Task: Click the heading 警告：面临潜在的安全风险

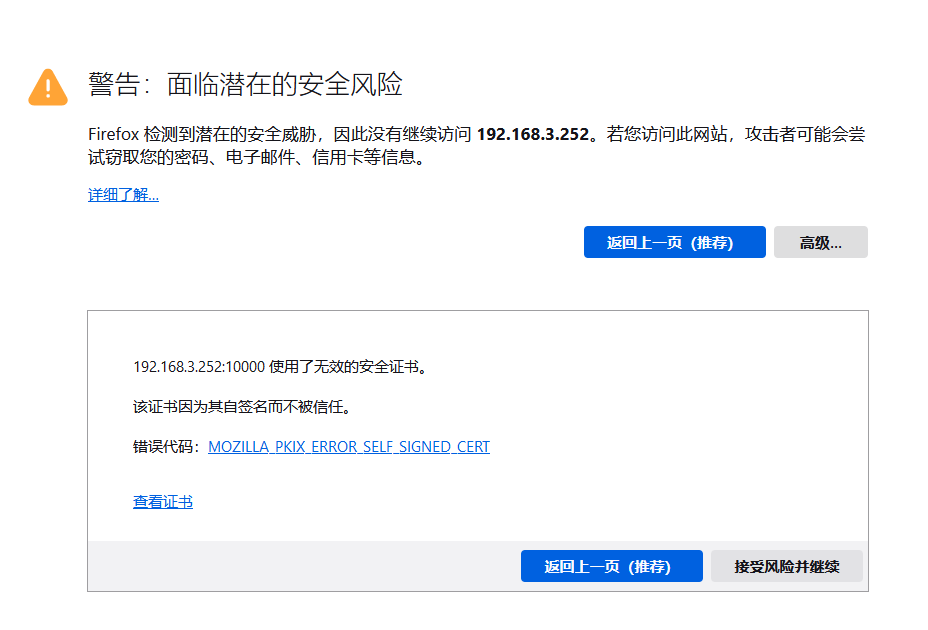Action: point(245,85)
